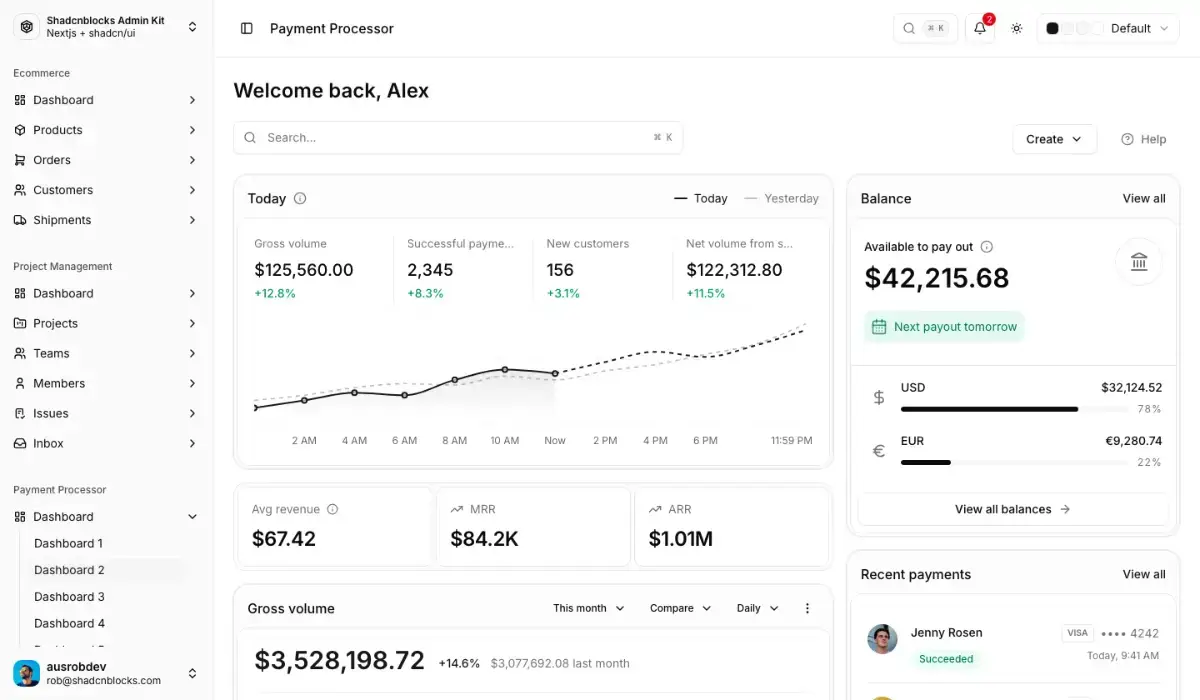Image resolution: width=1200 pixels, height=700 pixels.
Task: Expand the Products menu chevron
Action: coord(192,130)
